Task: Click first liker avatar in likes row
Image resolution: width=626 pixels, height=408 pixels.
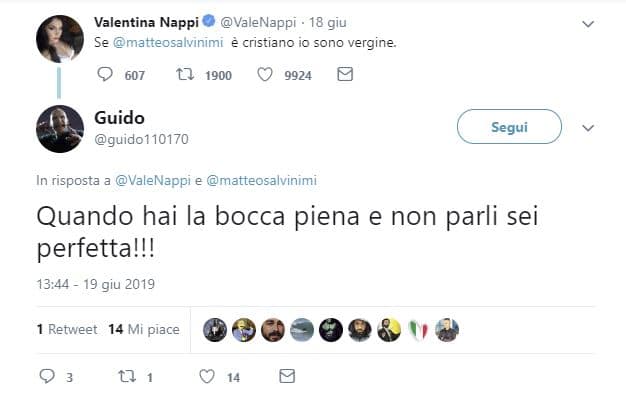Action: pos(215,329)
